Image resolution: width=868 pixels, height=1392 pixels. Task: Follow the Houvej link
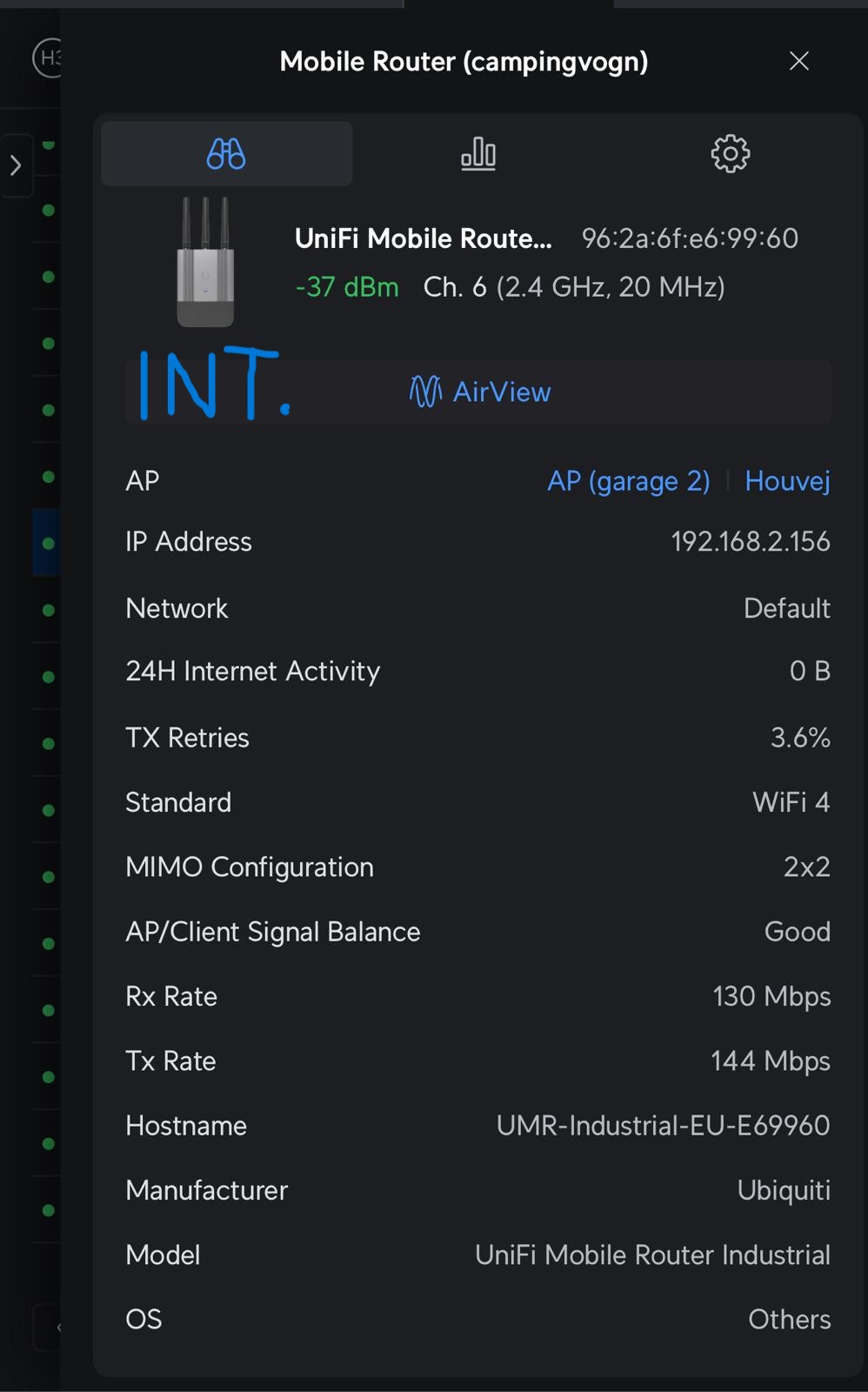point(787,481)
